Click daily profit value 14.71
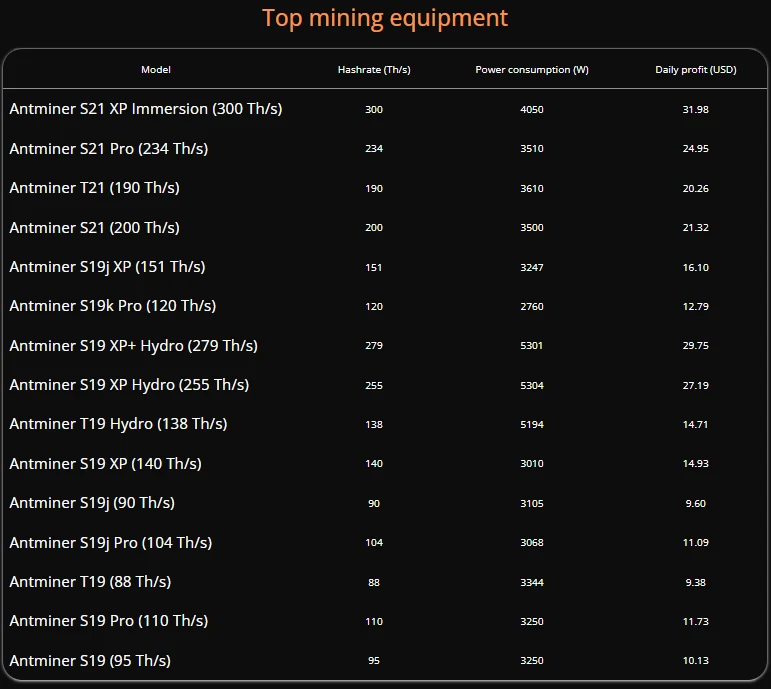Screen dimensions: 771x689 click(695, 424)
